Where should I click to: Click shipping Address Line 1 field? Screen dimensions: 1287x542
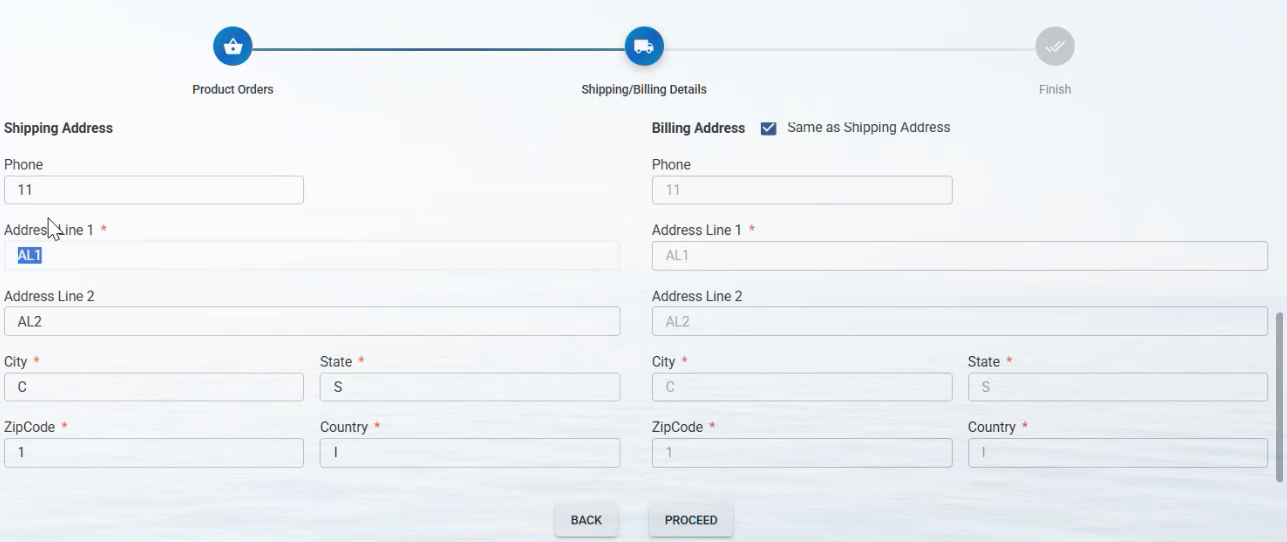tap(312, 256)
